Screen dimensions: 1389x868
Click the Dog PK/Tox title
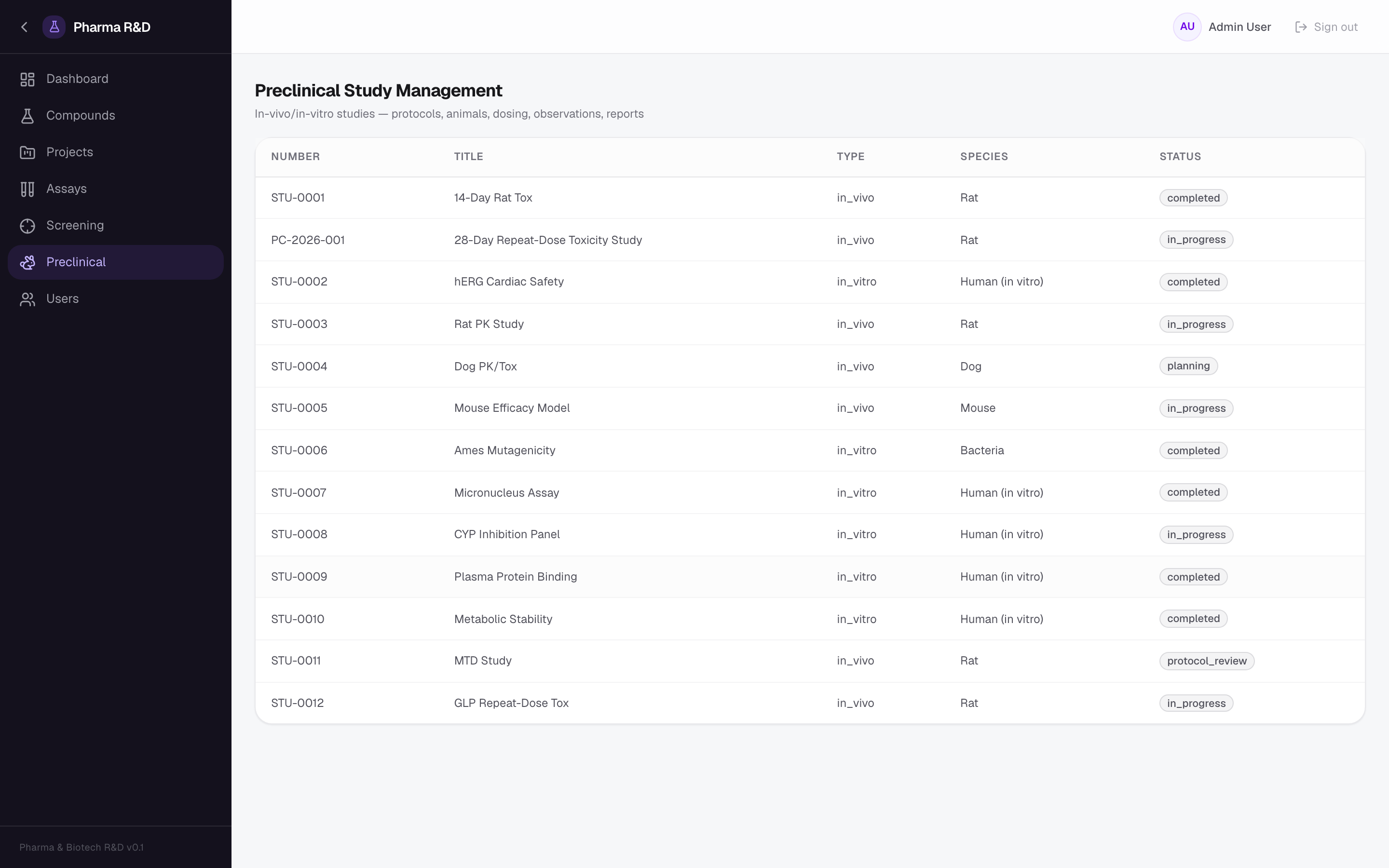coord(486,366)
